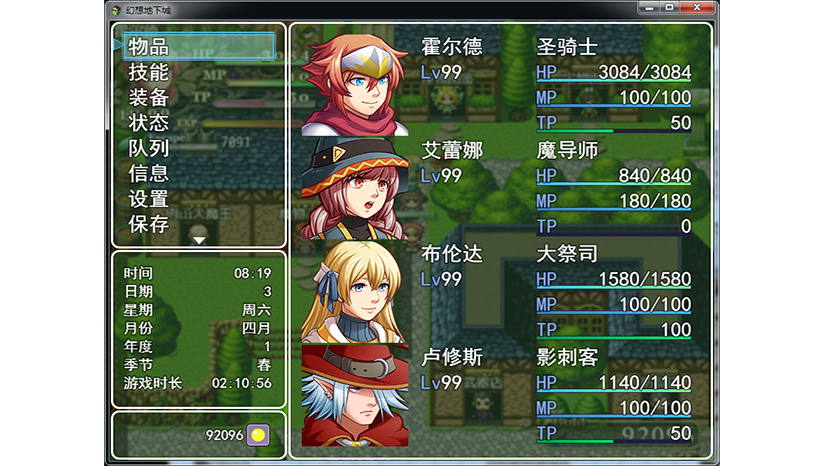The image size is (824, 466).
Task: Select 状态 in the command list
Action: [x=148, y=122]
